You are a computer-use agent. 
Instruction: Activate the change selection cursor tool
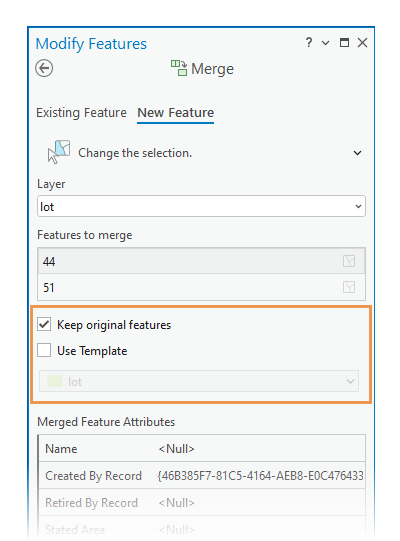coord(59,152)
